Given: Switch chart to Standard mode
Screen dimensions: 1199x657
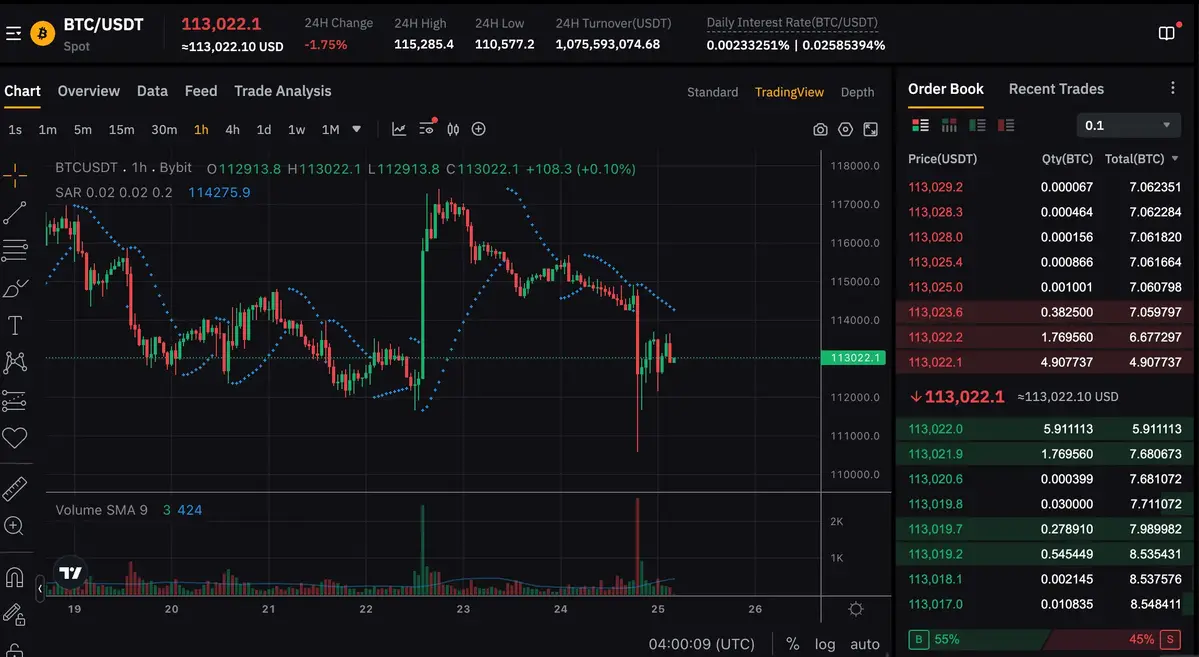Looking at the screenshot, I should coord(712,91).
